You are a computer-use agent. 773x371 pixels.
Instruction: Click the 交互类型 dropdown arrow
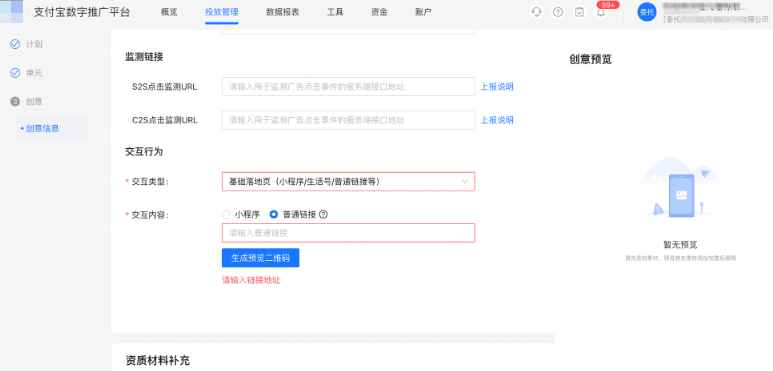(x=464, y=181)
